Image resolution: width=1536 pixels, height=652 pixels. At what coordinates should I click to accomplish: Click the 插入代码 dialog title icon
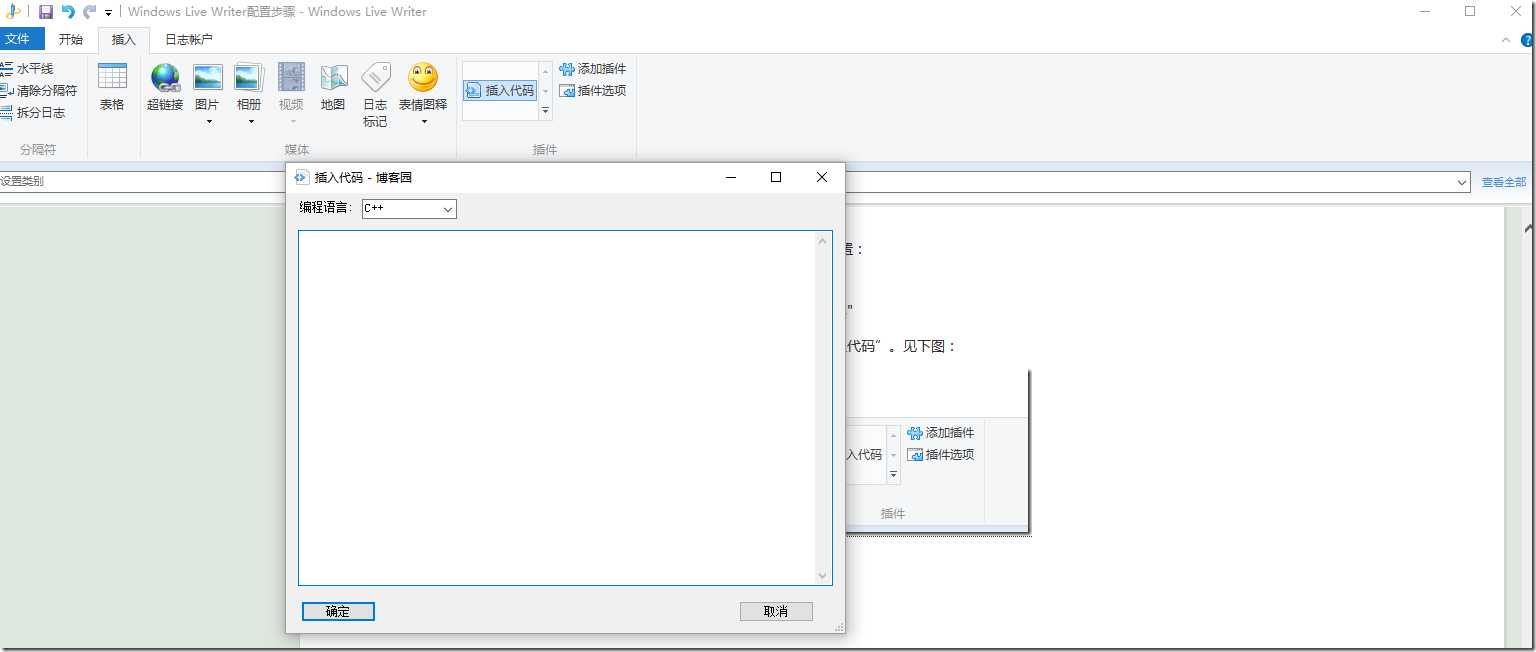302,177
